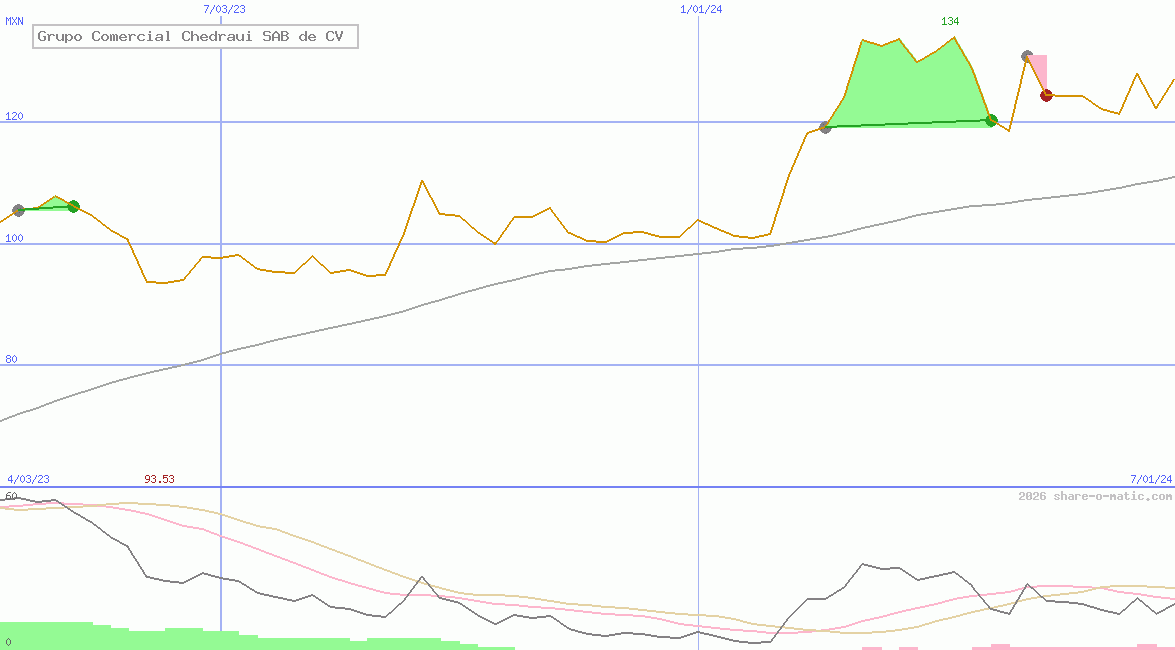
Task: Click the small green dot near left edge
Action: coord(73,206)
